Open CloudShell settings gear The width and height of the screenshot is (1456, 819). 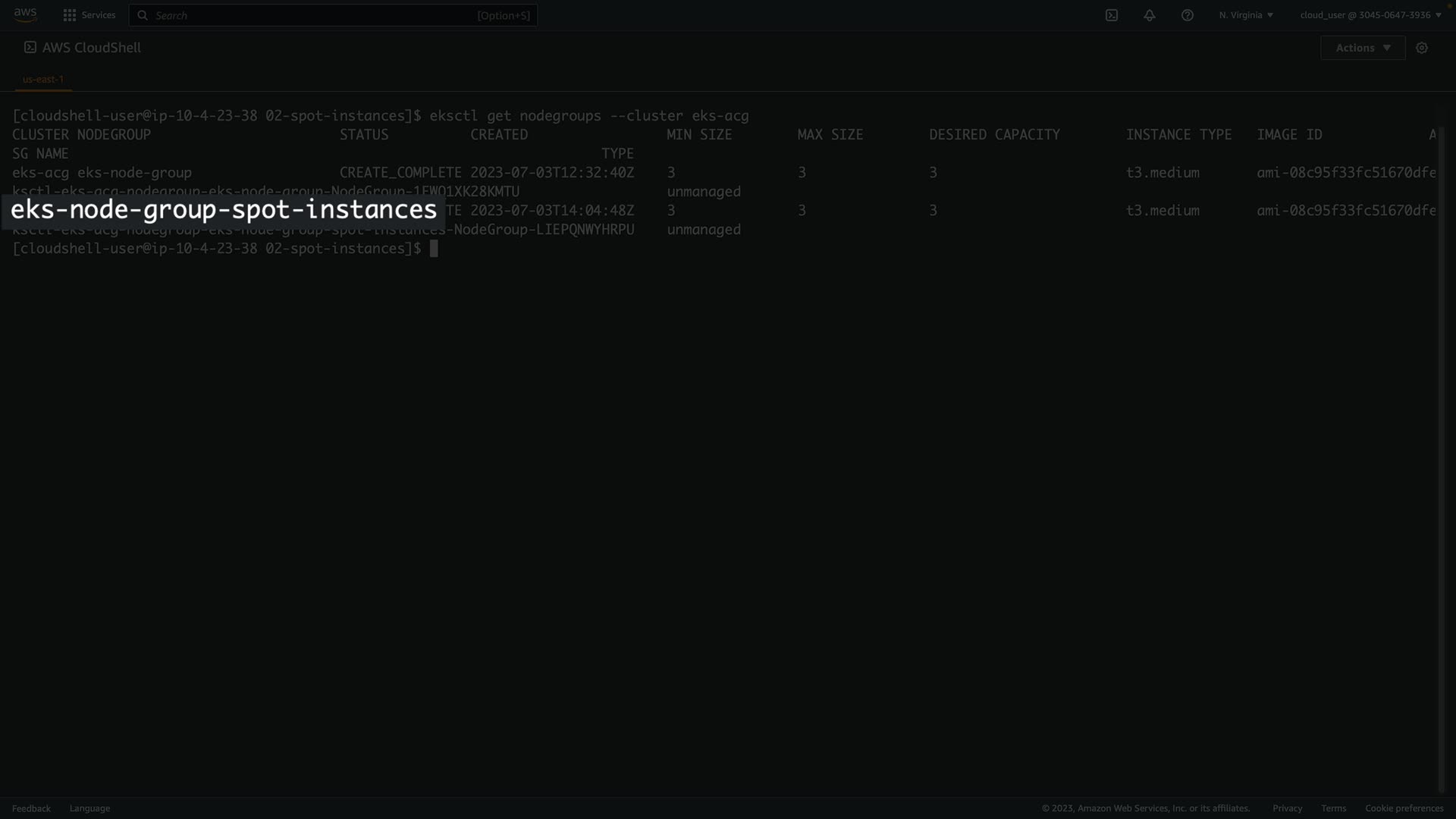1422,48
